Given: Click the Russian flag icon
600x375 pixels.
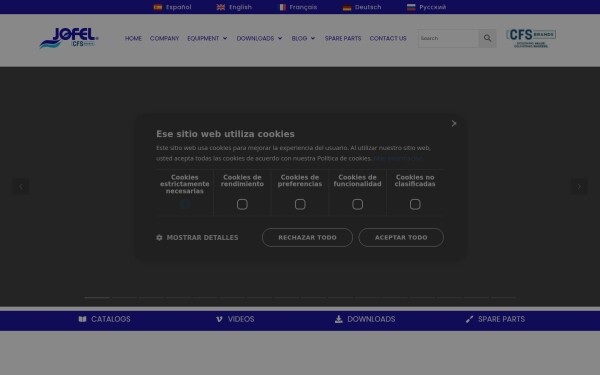Looking at the screenshot, I should tap(411, 7).
